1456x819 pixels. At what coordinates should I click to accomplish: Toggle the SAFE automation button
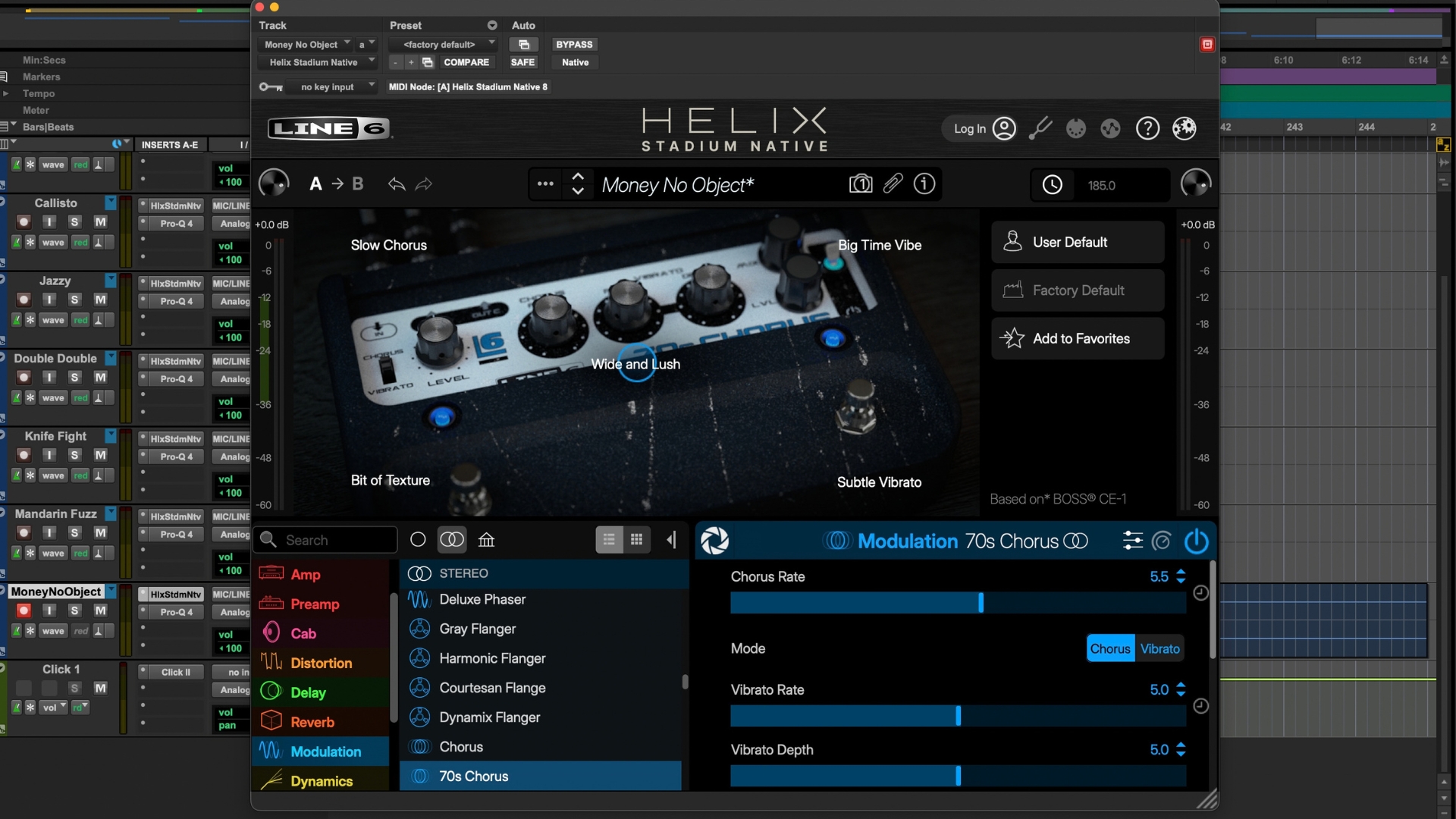522,62
